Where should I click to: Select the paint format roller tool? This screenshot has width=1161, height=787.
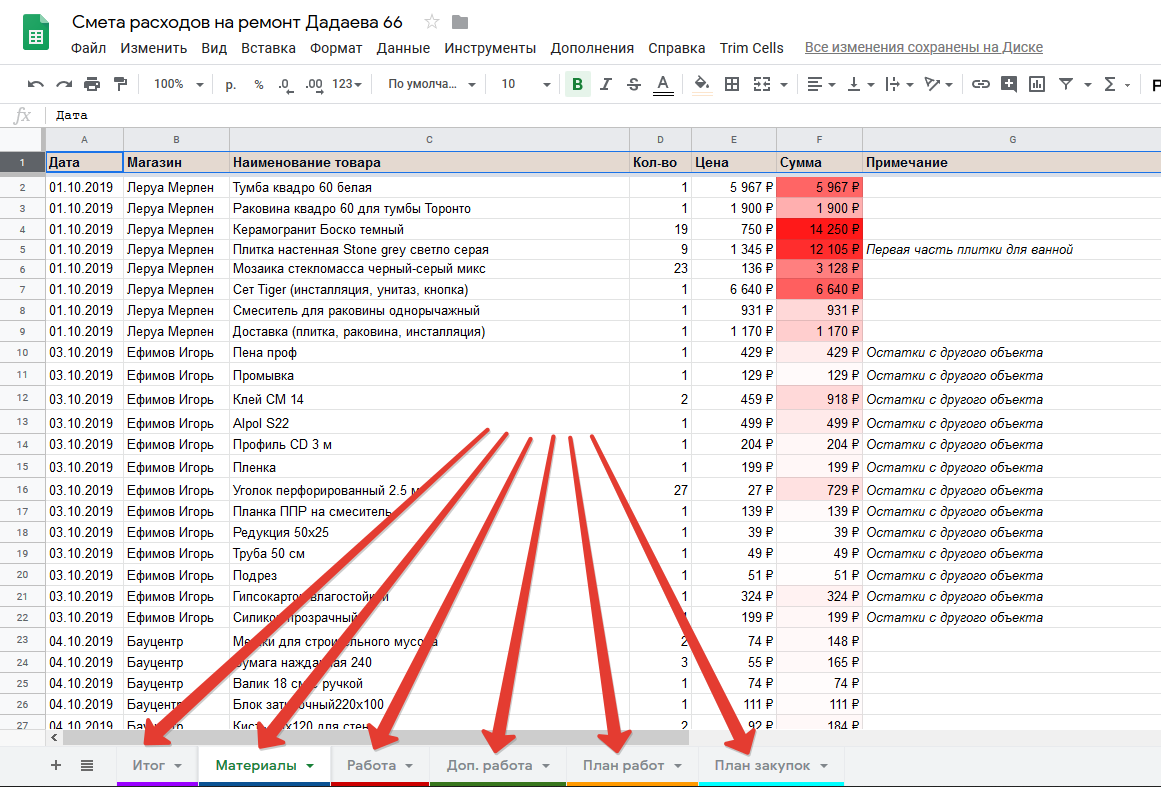click(121, 84)
